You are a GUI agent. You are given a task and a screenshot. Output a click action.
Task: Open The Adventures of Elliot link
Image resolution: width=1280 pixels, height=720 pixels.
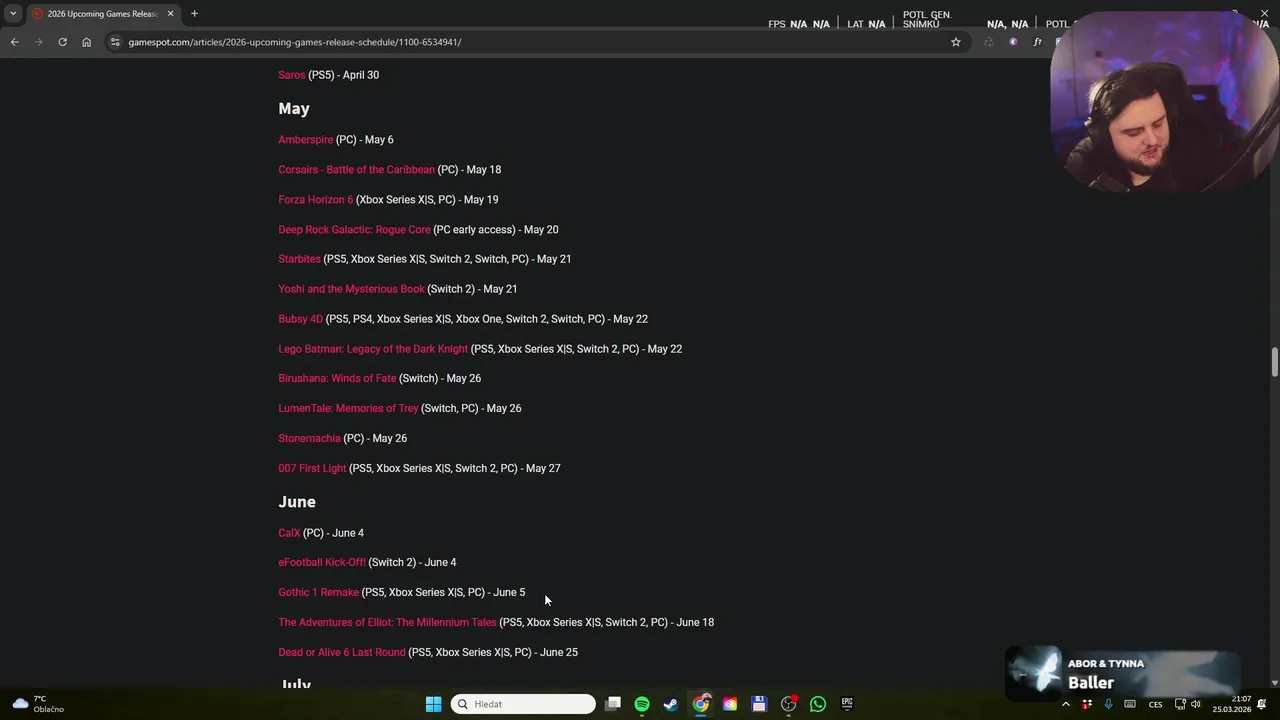[x=387, y=622]
